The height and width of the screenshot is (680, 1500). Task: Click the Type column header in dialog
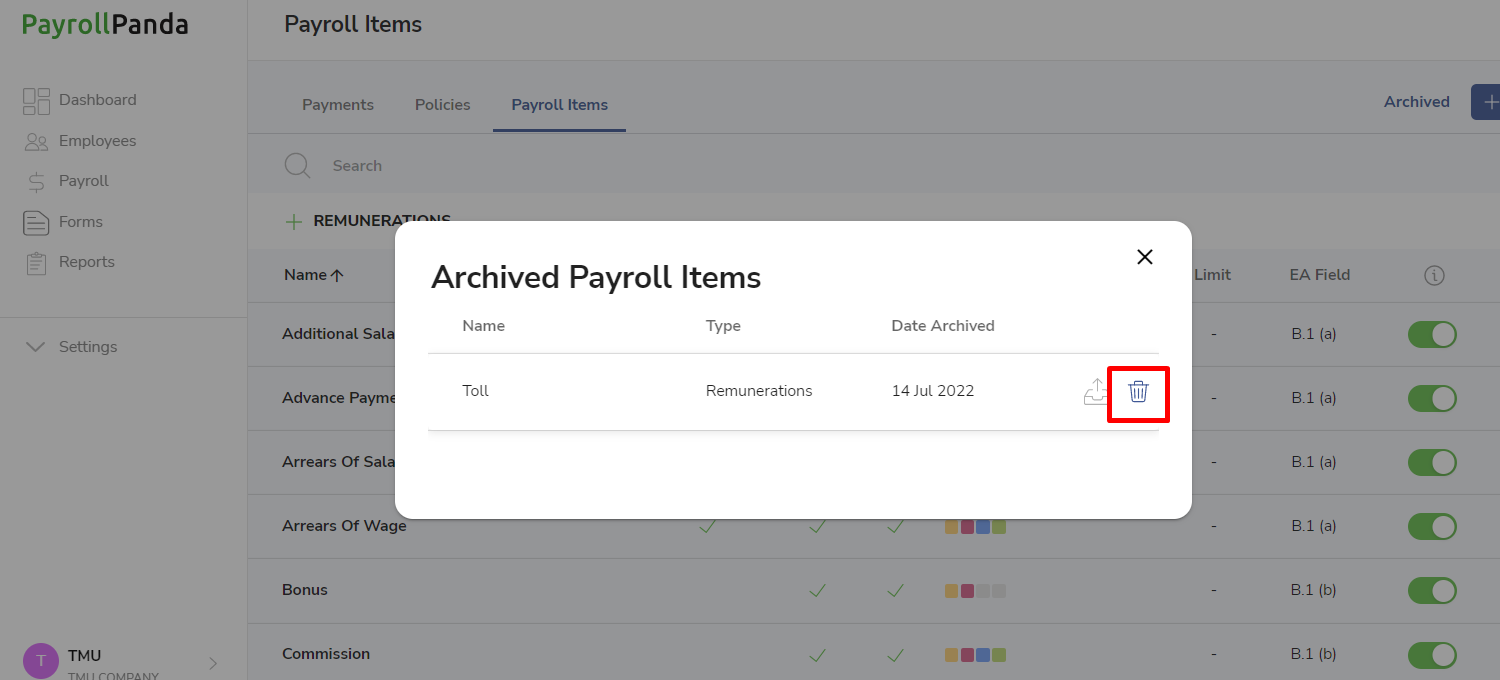pyautogui.click(x=723, y=326)
